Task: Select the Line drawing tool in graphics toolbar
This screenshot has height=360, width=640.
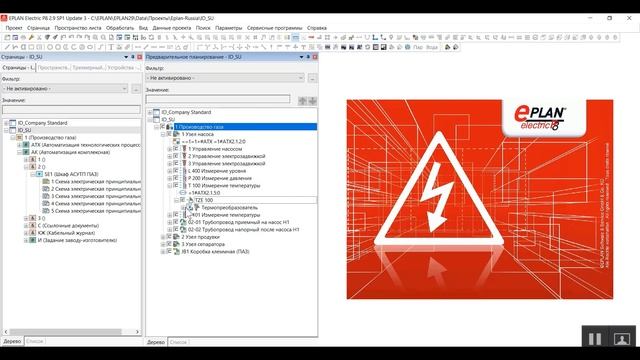Action: coord(7,47)
